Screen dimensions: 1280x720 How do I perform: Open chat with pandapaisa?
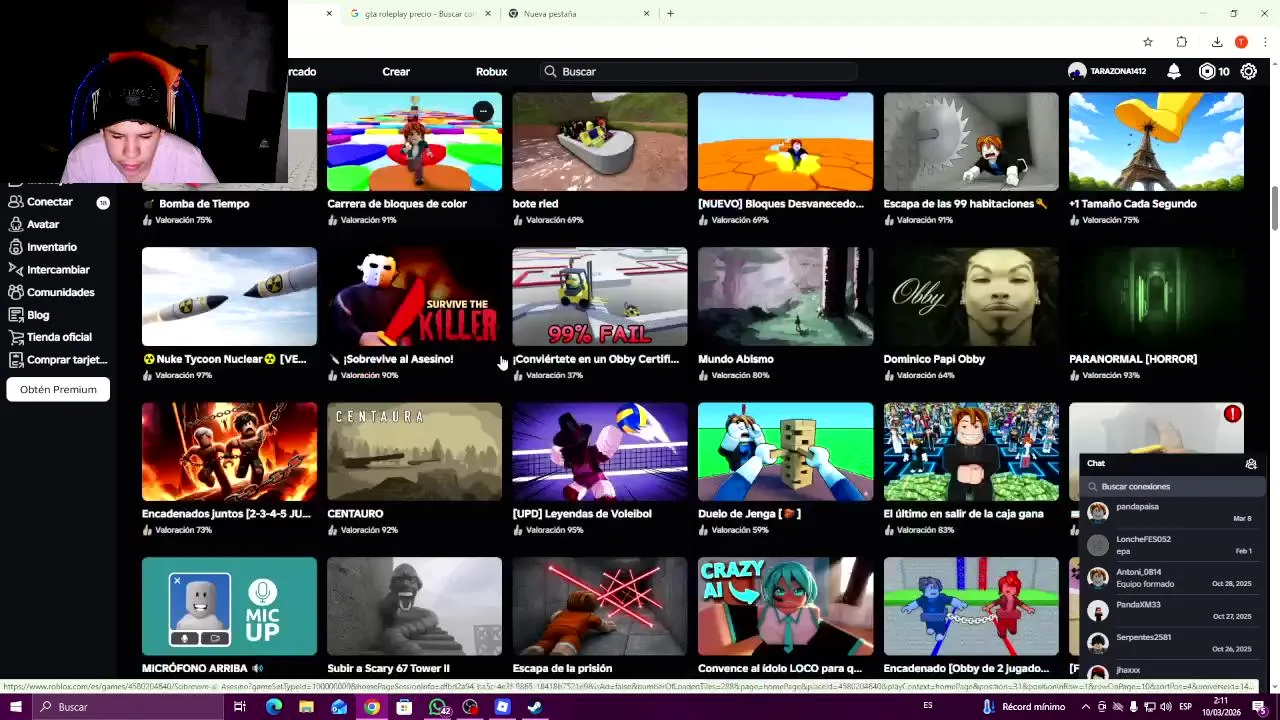click(1172, 513)
